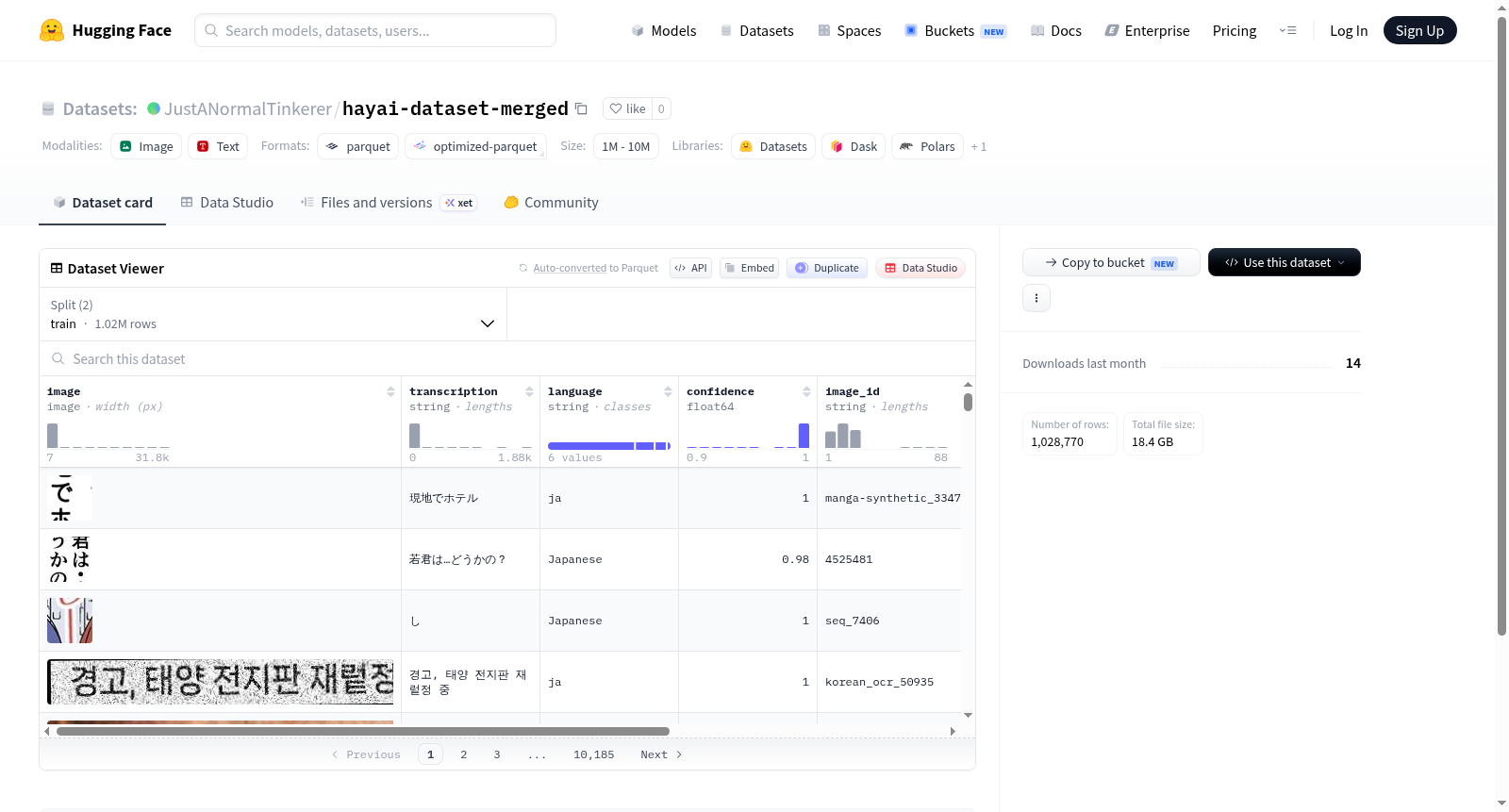Open the Spaces section in the top navigation
This screenshot has width=1509, height=812.
849,31
